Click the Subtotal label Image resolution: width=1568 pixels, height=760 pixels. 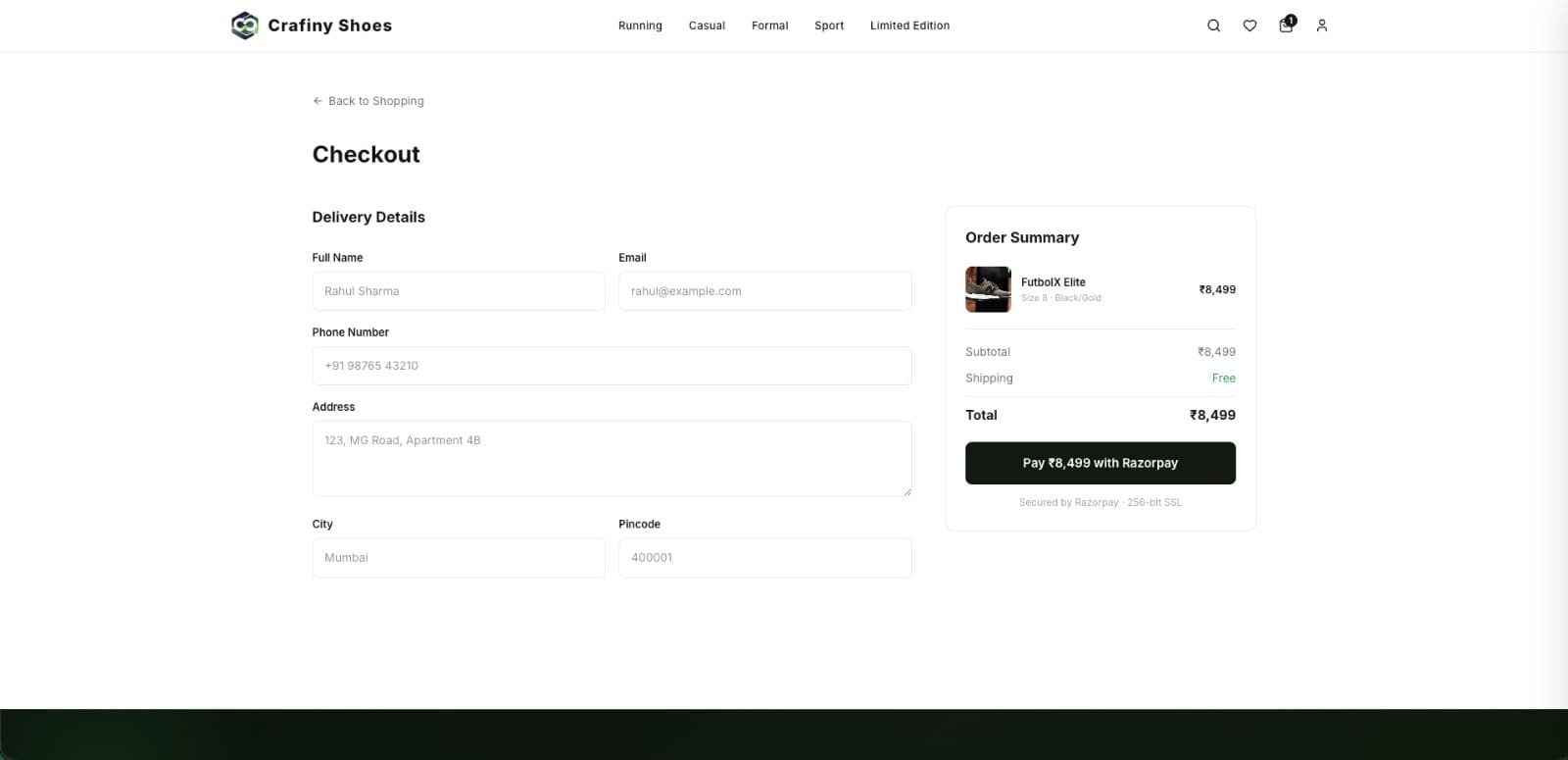click(x=988, y=352)
